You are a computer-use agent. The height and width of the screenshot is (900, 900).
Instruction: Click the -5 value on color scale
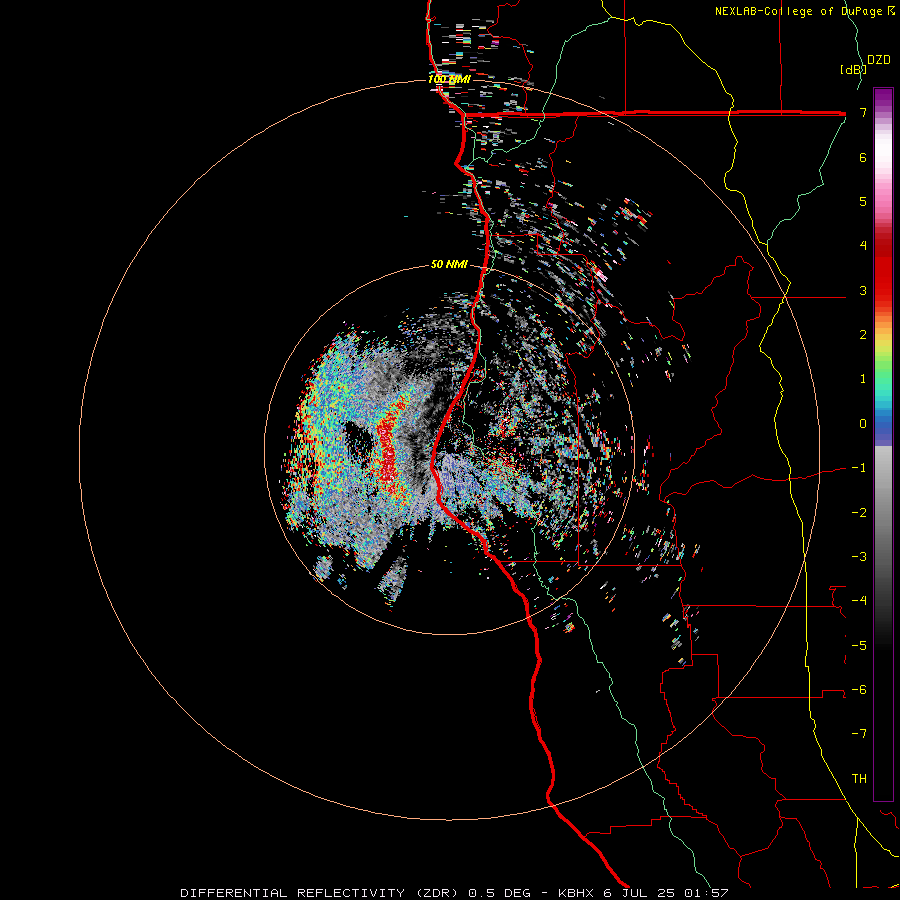click(859, 645)
